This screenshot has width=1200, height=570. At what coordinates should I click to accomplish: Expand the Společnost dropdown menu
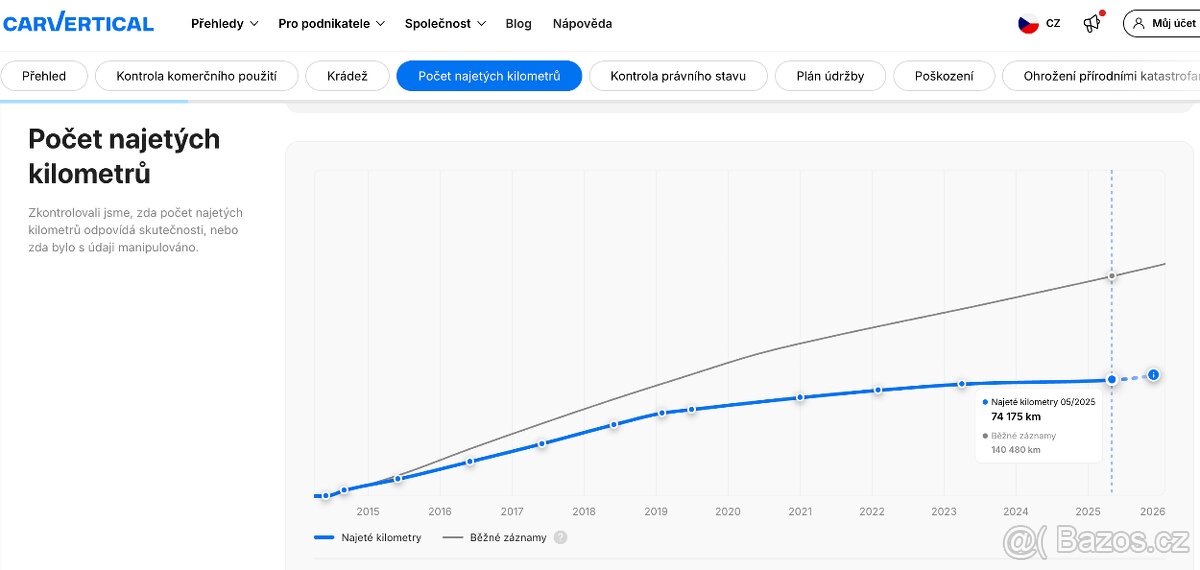coord(445,23)
